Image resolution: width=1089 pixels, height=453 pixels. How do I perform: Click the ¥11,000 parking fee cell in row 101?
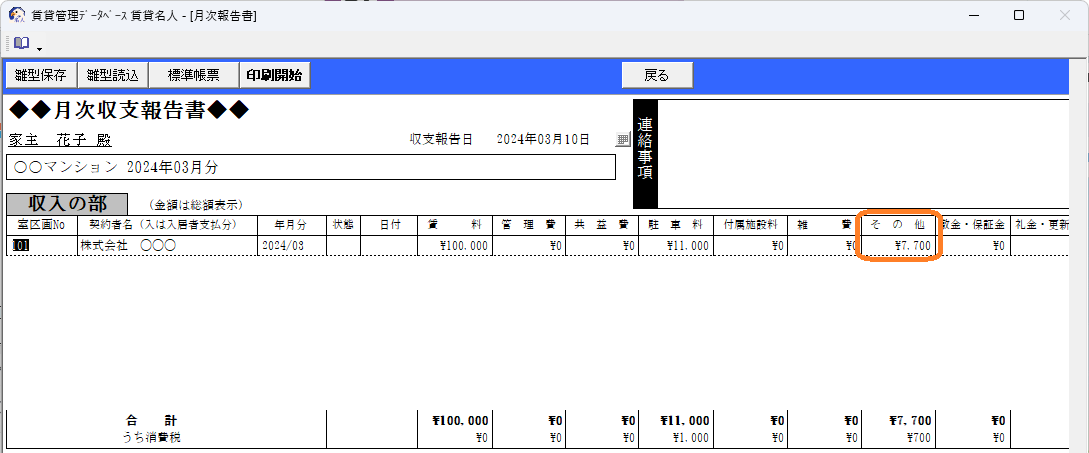click(x=676, y=245)
